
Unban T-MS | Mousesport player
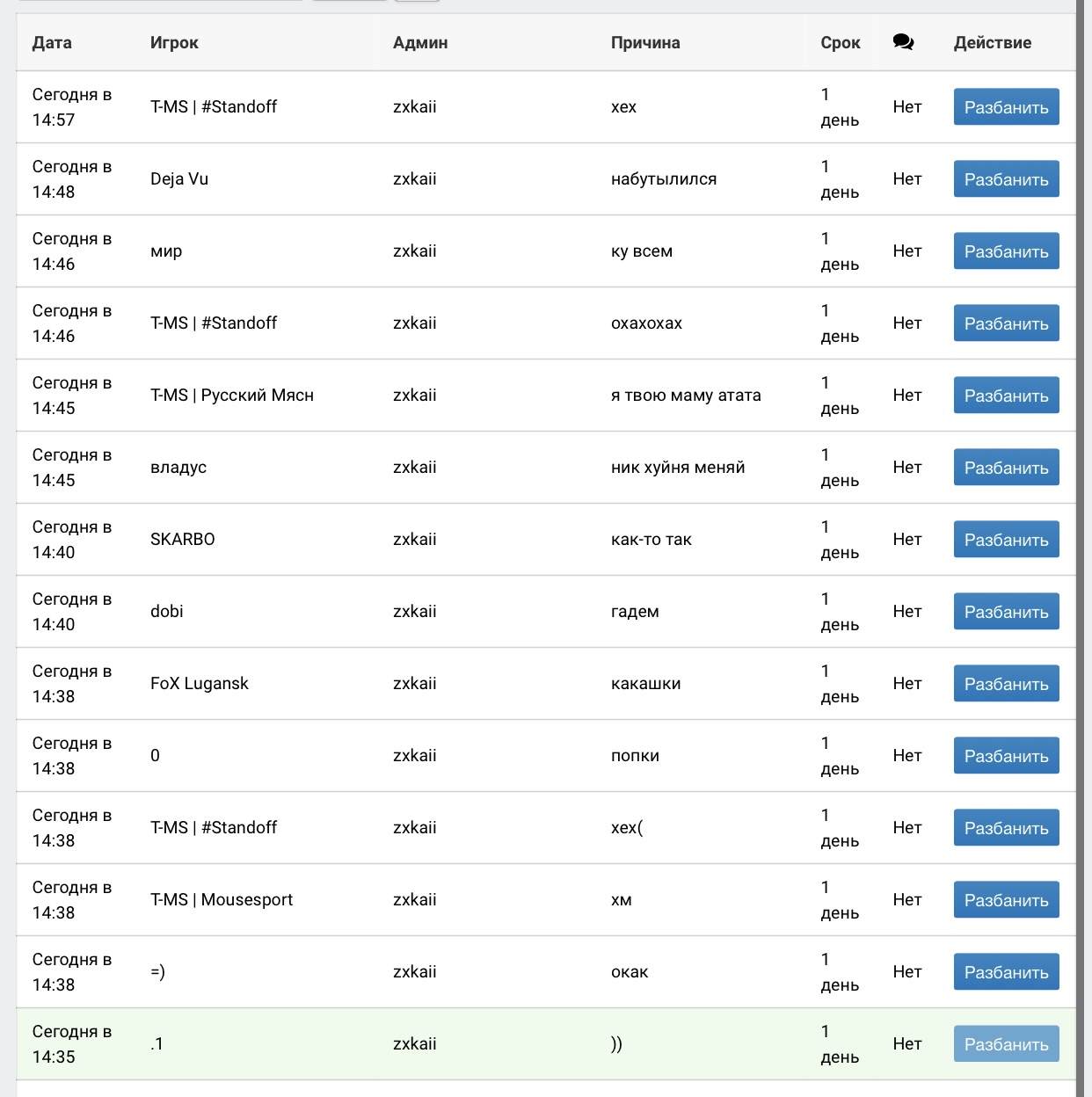click(x=1006, y=900)
